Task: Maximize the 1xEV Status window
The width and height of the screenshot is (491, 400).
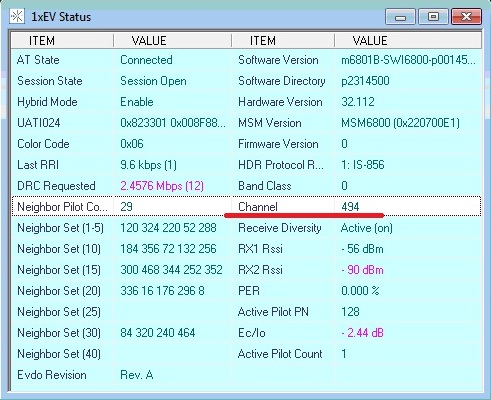Action: pos(433,17)
